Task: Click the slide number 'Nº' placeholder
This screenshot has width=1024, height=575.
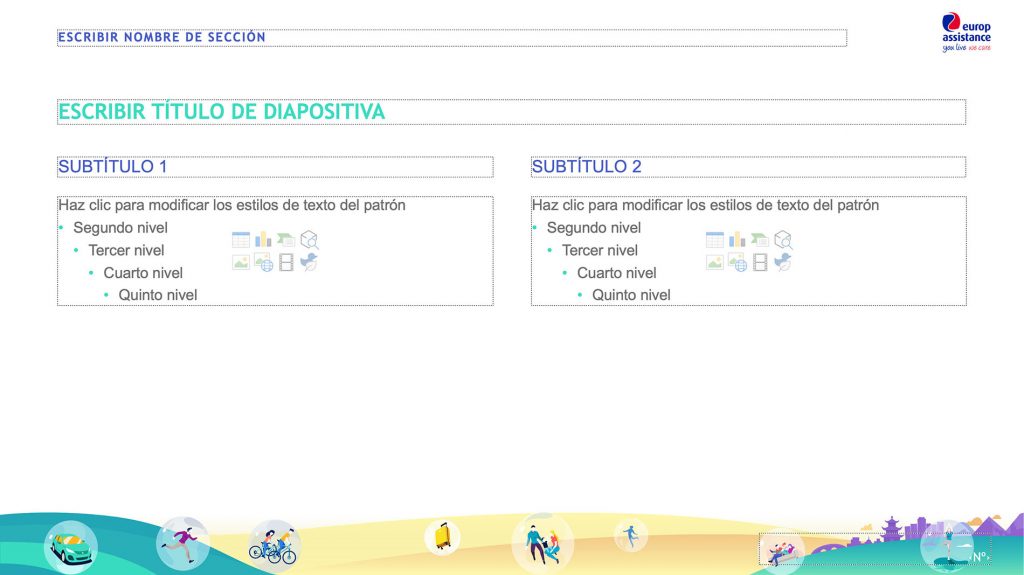Action: [875, 550]
